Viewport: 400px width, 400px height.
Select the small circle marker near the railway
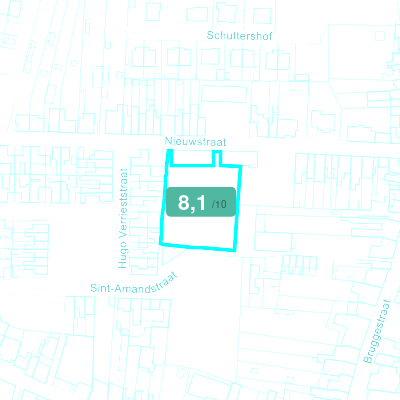pos(74,63)
